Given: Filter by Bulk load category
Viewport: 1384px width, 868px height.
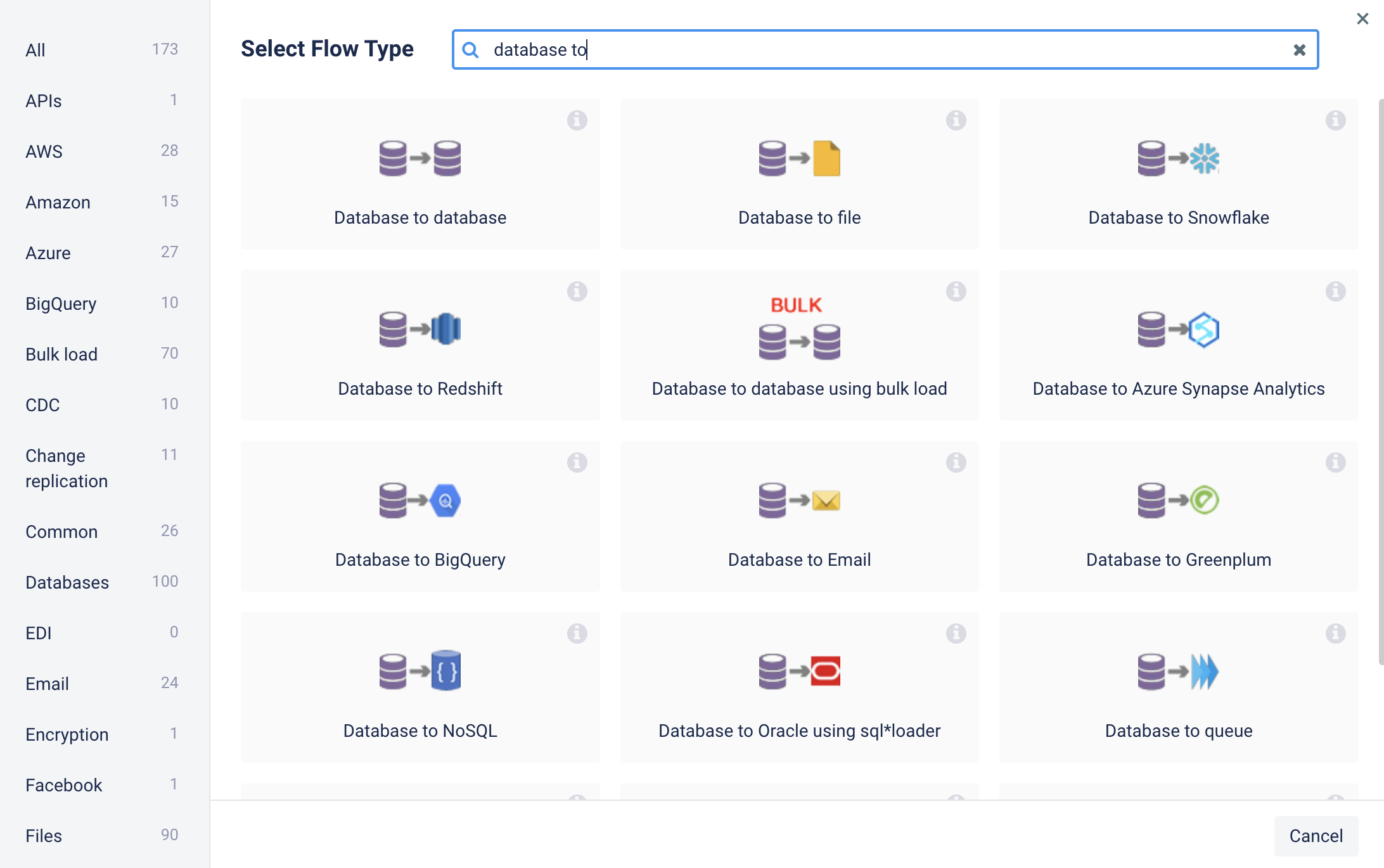Looking at the screenshot, I should point(61,354).
